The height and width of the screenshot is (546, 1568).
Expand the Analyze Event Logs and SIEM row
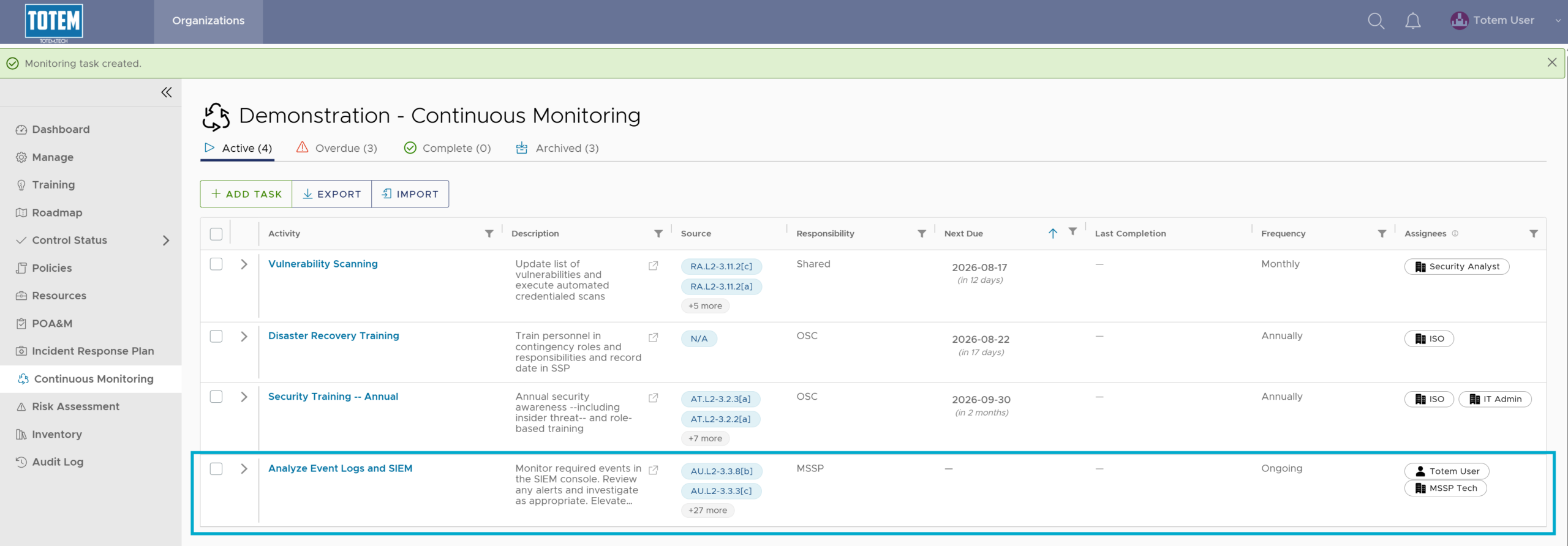pos(244,469)
